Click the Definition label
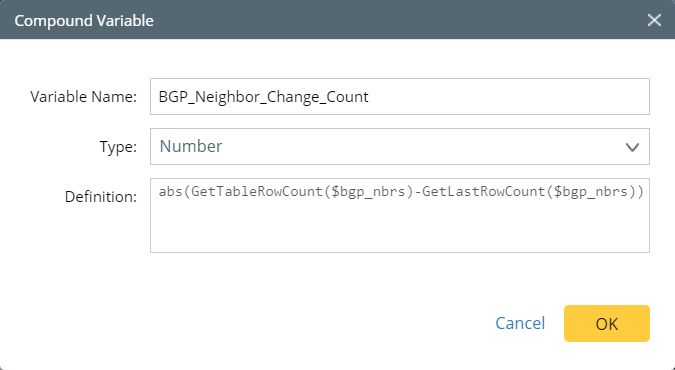Image resolution: width=675 pixels, height=370 pixels. tap(101, 197)
